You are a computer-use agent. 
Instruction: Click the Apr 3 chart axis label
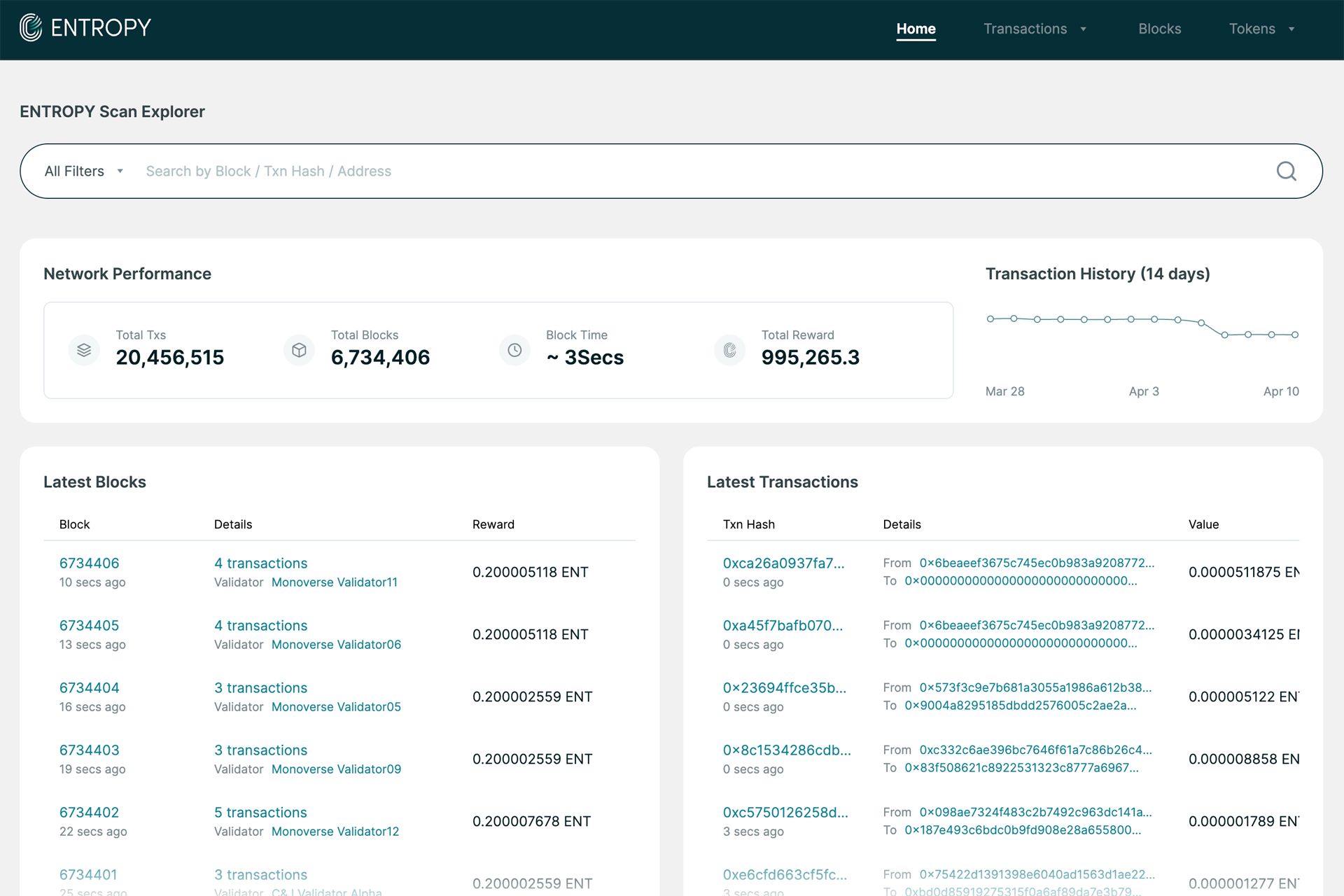point(1144,391)
